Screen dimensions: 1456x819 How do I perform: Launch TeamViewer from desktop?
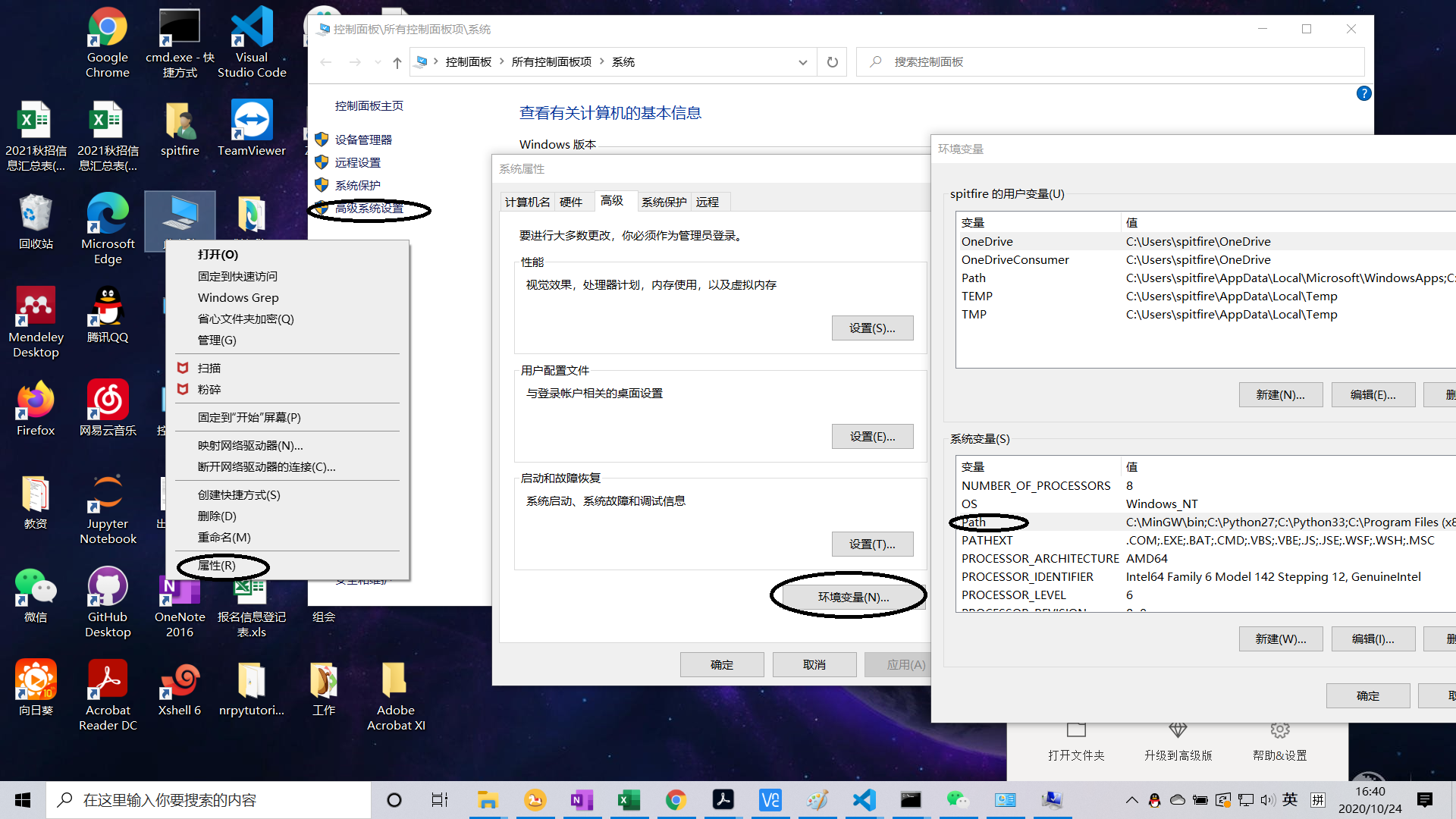coord(252,129)
